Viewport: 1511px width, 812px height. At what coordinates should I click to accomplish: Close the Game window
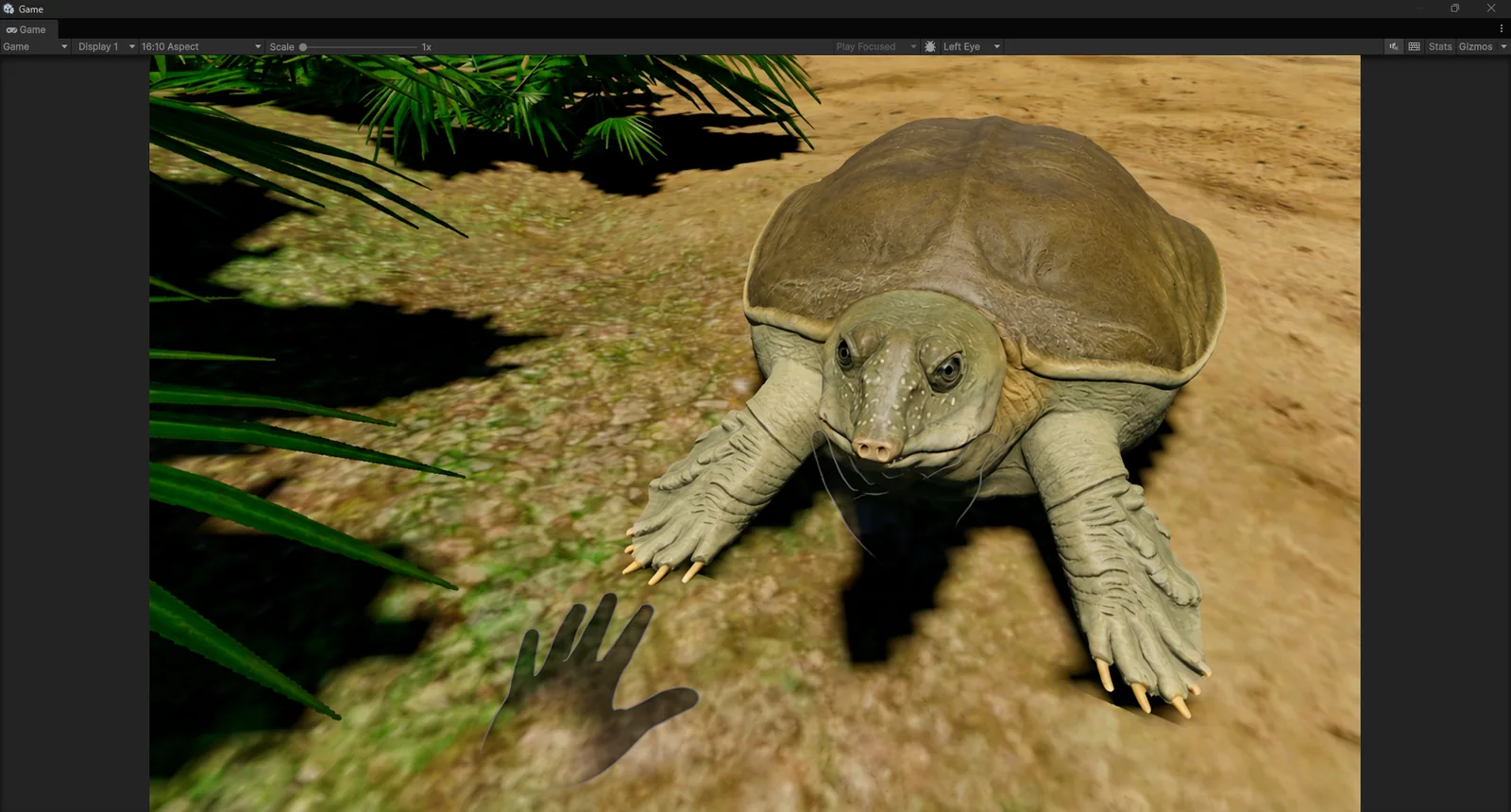(x=1491, y=8)
